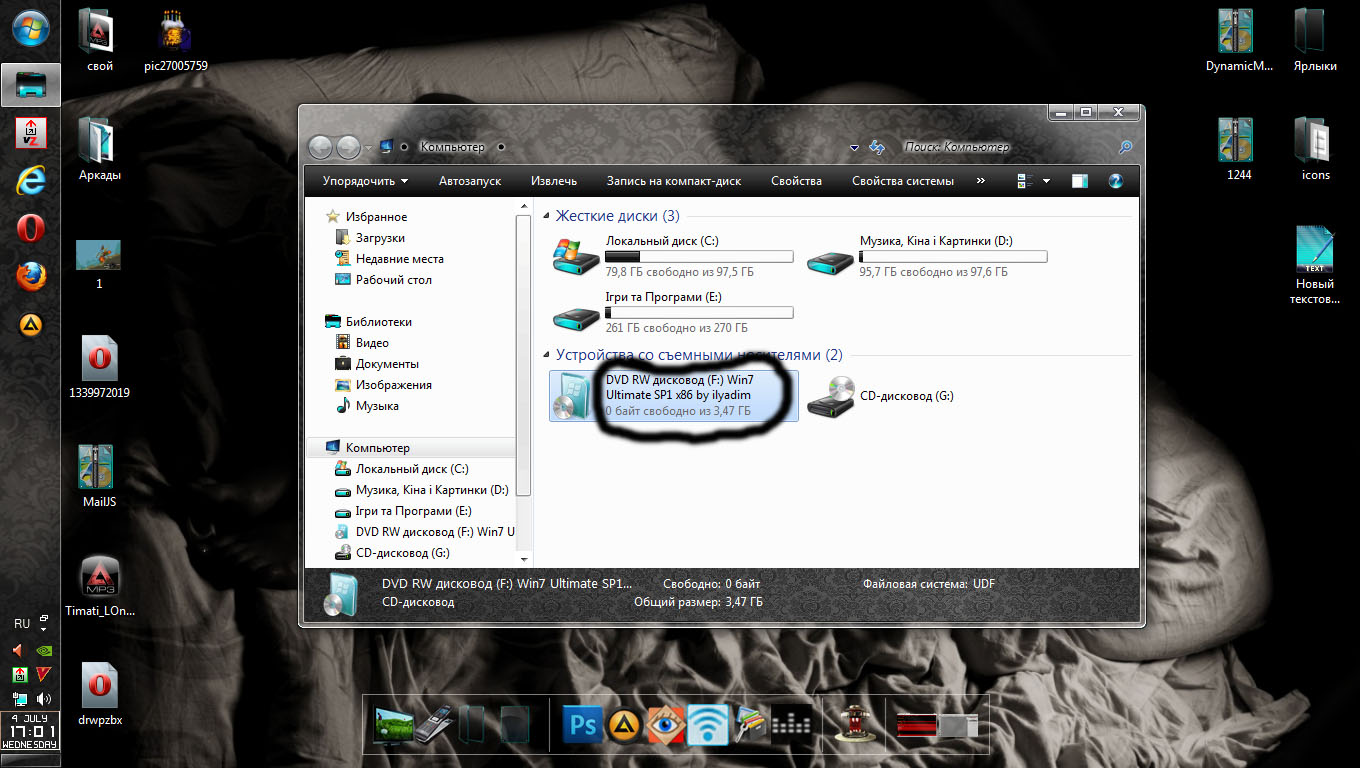
Task: Open the view options dropdown arrow
Action: [x=1046, y=181]
